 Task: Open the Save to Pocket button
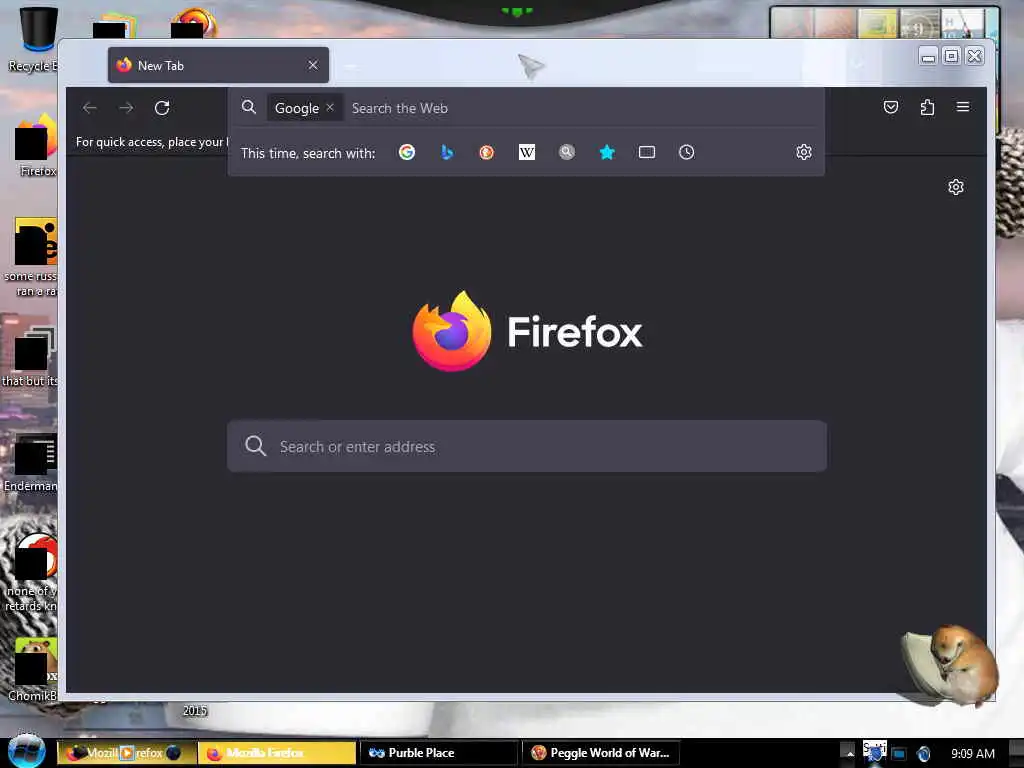pos(891,107)
